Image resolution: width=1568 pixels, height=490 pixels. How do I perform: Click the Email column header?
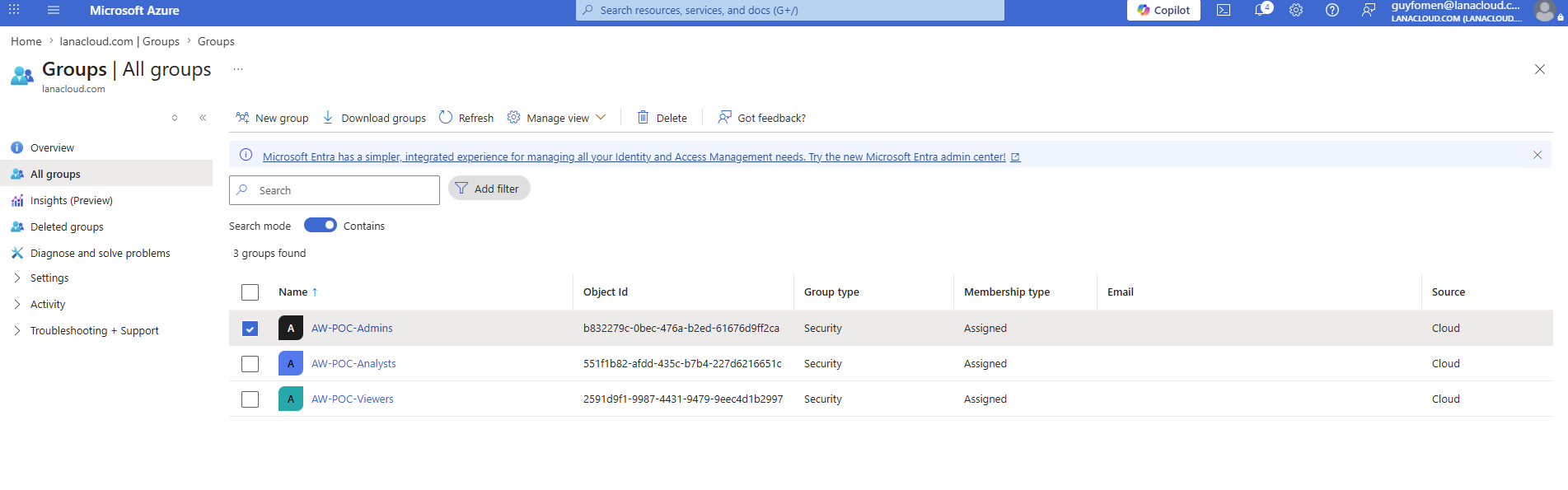tap(1121, 292)
